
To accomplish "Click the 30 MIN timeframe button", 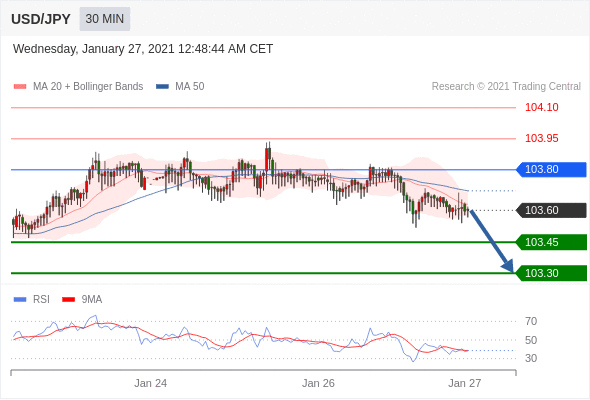I will 105,19.
